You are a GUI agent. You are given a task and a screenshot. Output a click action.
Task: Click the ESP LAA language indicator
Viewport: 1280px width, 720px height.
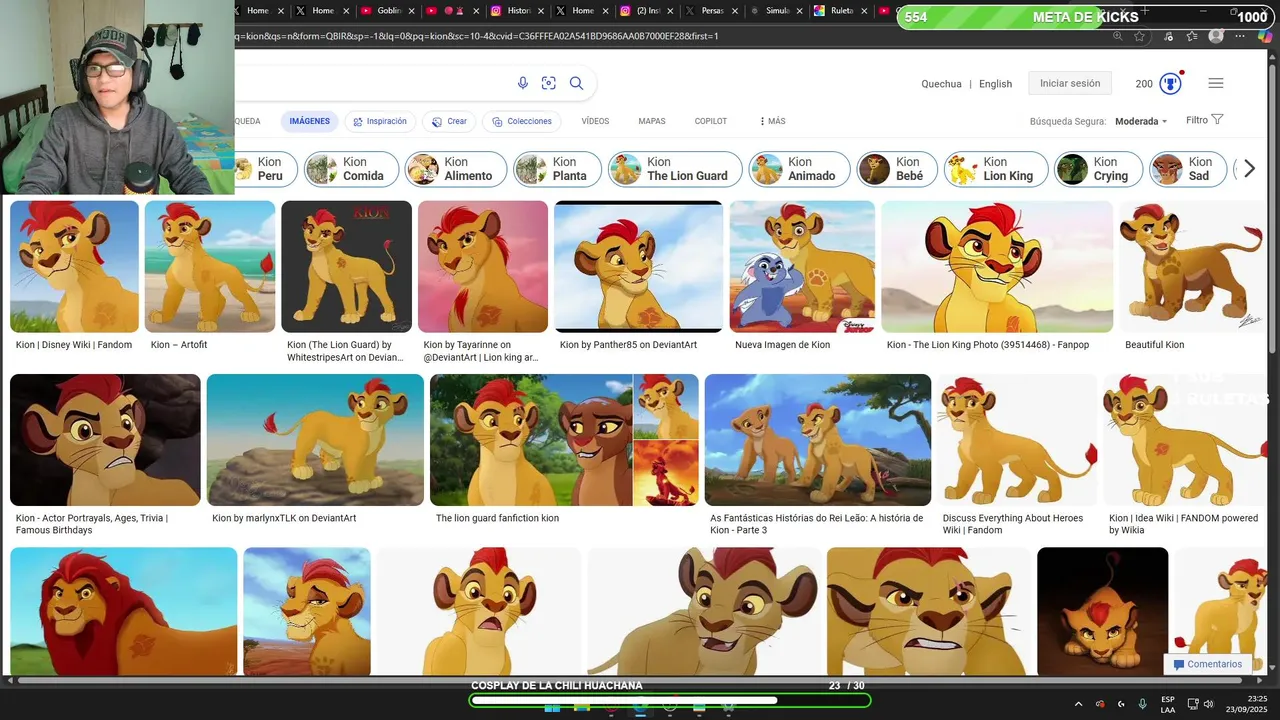(x=1168, y=704)
